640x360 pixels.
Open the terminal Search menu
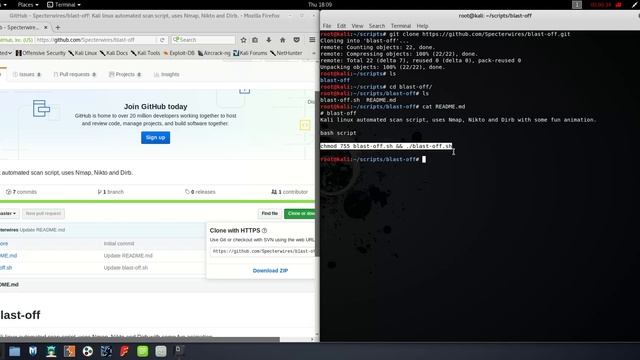[377, 26]
